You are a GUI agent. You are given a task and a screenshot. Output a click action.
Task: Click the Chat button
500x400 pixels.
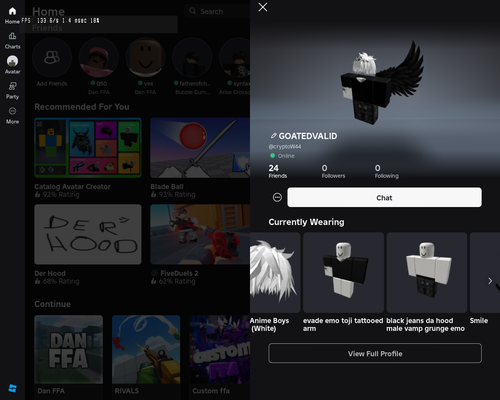(x=384, y=197)
